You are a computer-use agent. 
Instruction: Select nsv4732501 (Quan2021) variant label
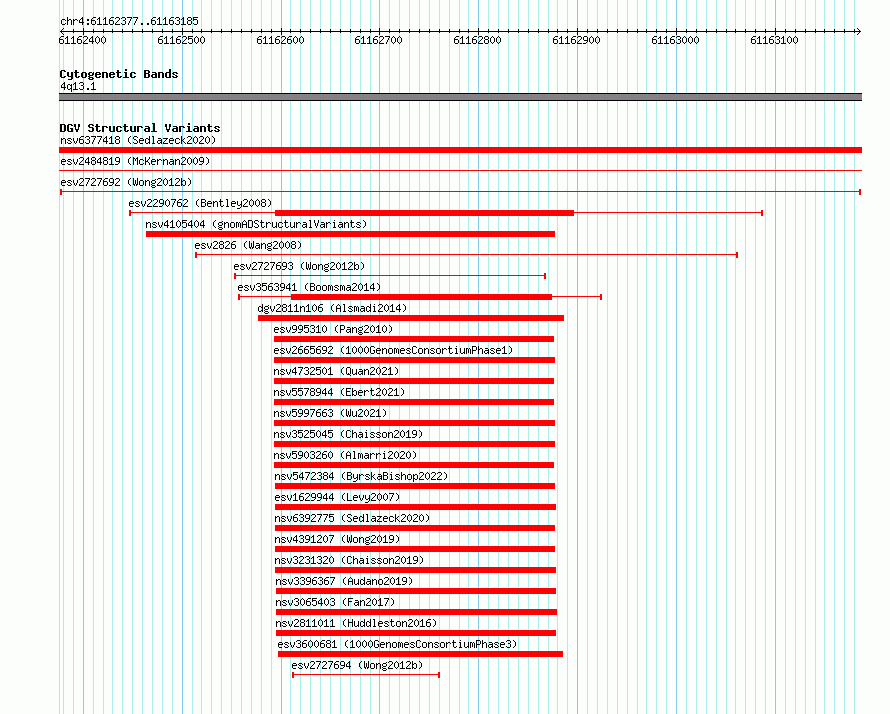pyautogui.click(x=336, y=371)
